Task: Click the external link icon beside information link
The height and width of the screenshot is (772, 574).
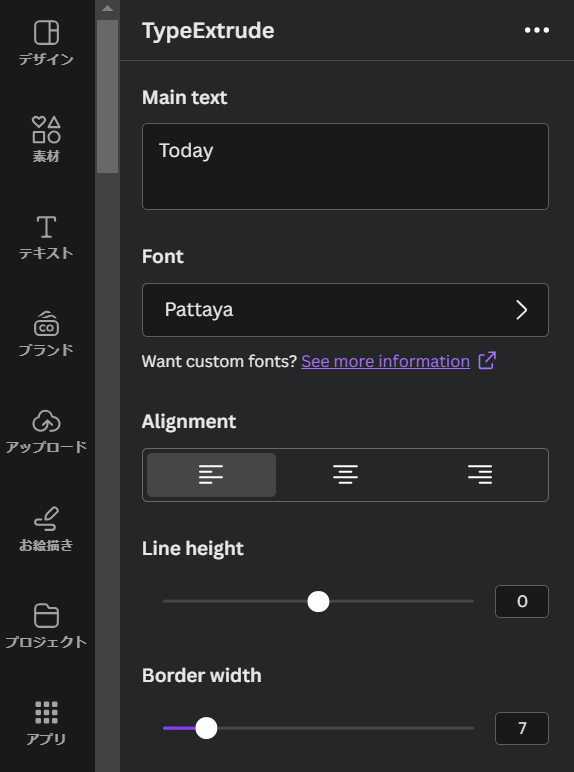Action: (487, 360)
